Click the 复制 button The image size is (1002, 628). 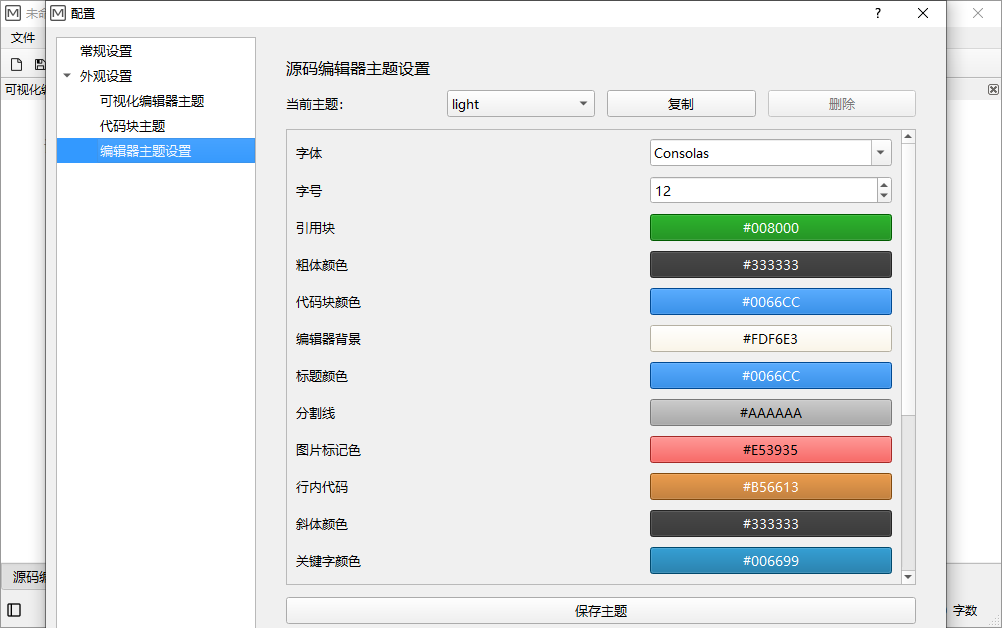pos(681,103)
